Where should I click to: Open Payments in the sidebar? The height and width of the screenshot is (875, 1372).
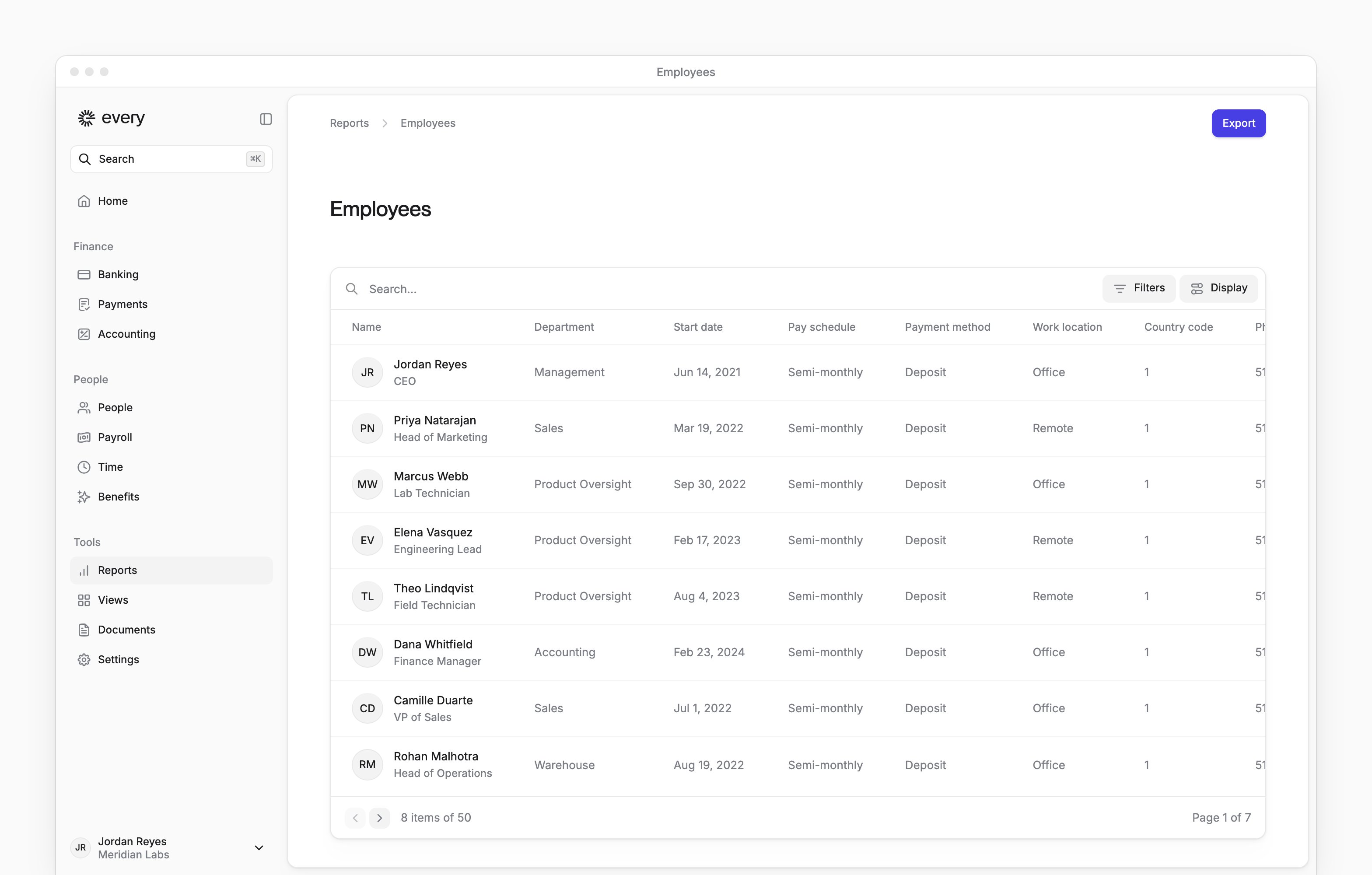(x=171, y=304)
